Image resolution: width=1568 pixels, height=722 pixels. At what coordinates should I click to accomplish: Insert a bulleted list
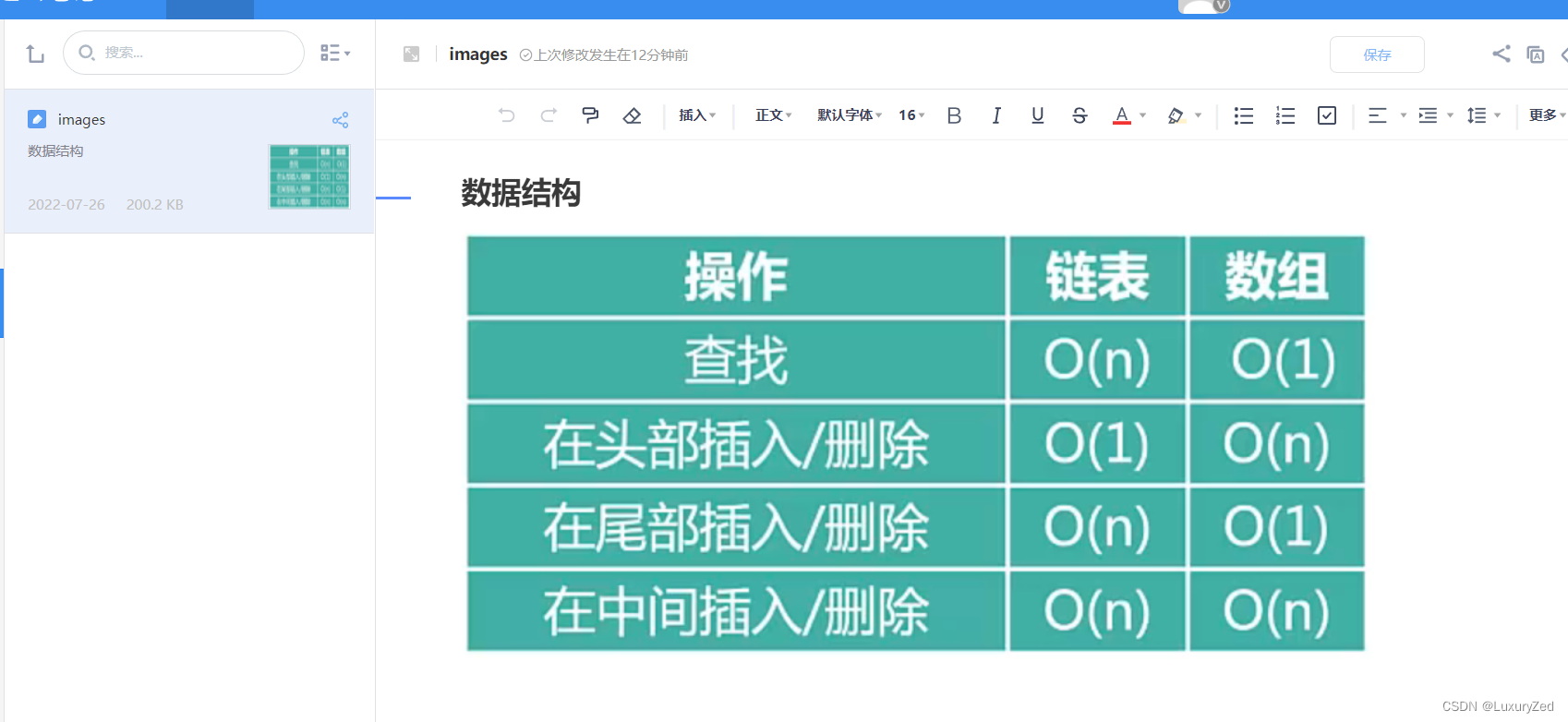(1244, 115)
